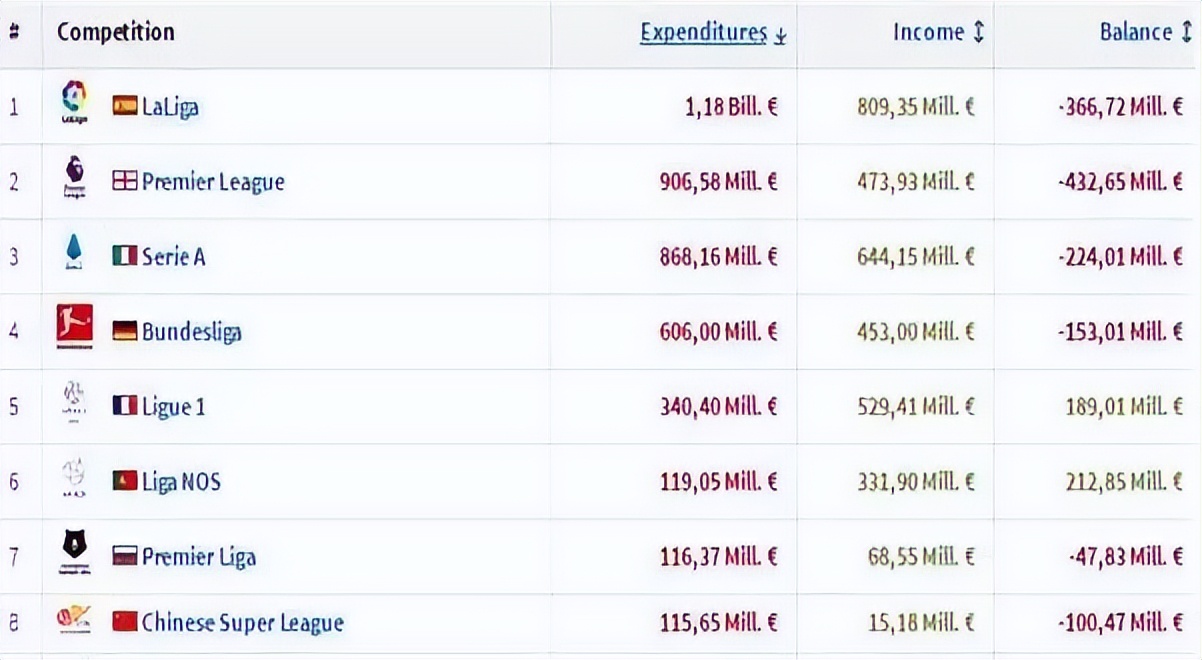Click the LaLiga league logo icon
The width and height of the screenshot is (1202, 660).
pyautogui.click(x=74, y=102)
